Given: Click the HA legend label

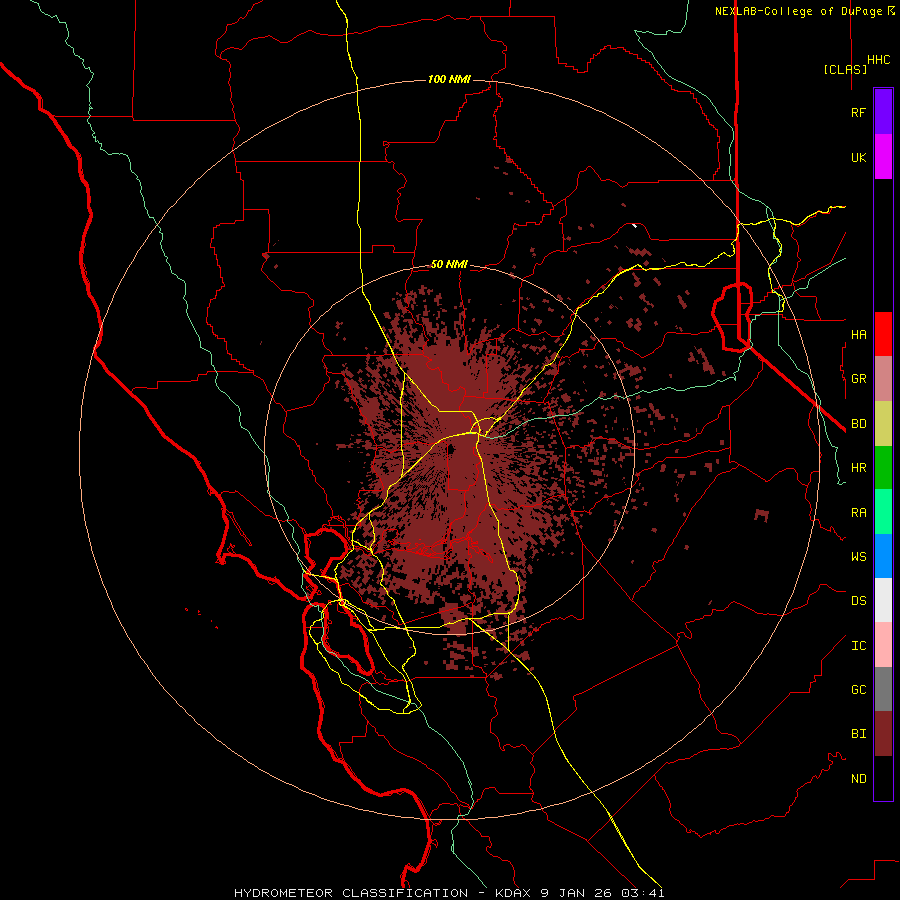Looking at the screenshot, I should [858, 335].
